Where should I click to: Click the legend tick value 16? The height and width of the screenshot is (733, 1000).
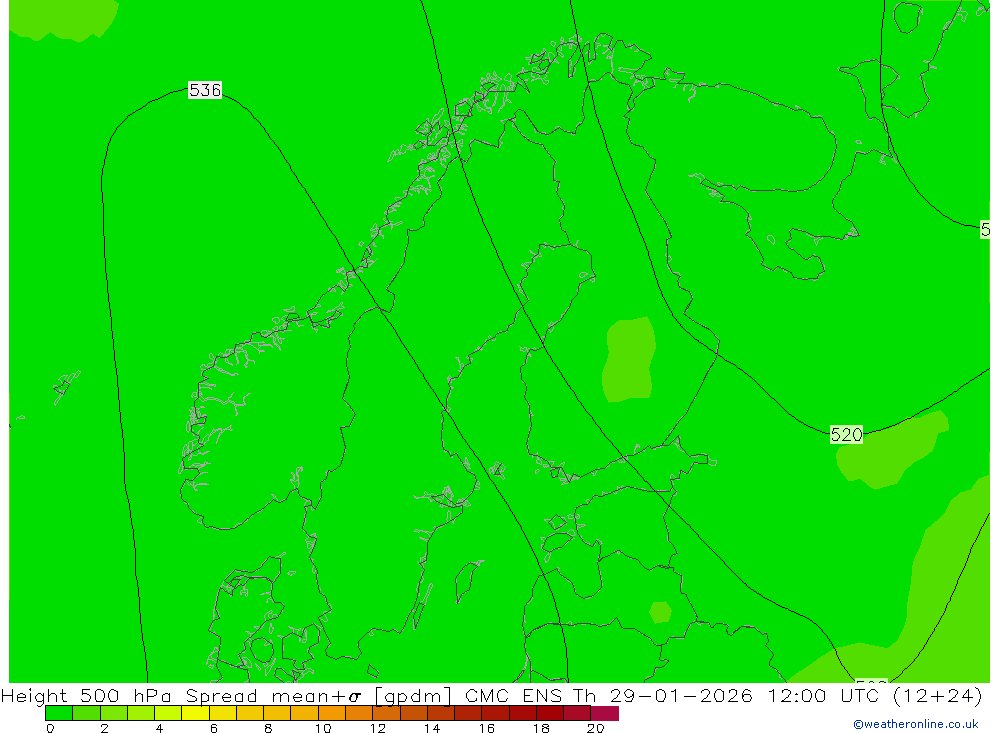tap(487, 728)
